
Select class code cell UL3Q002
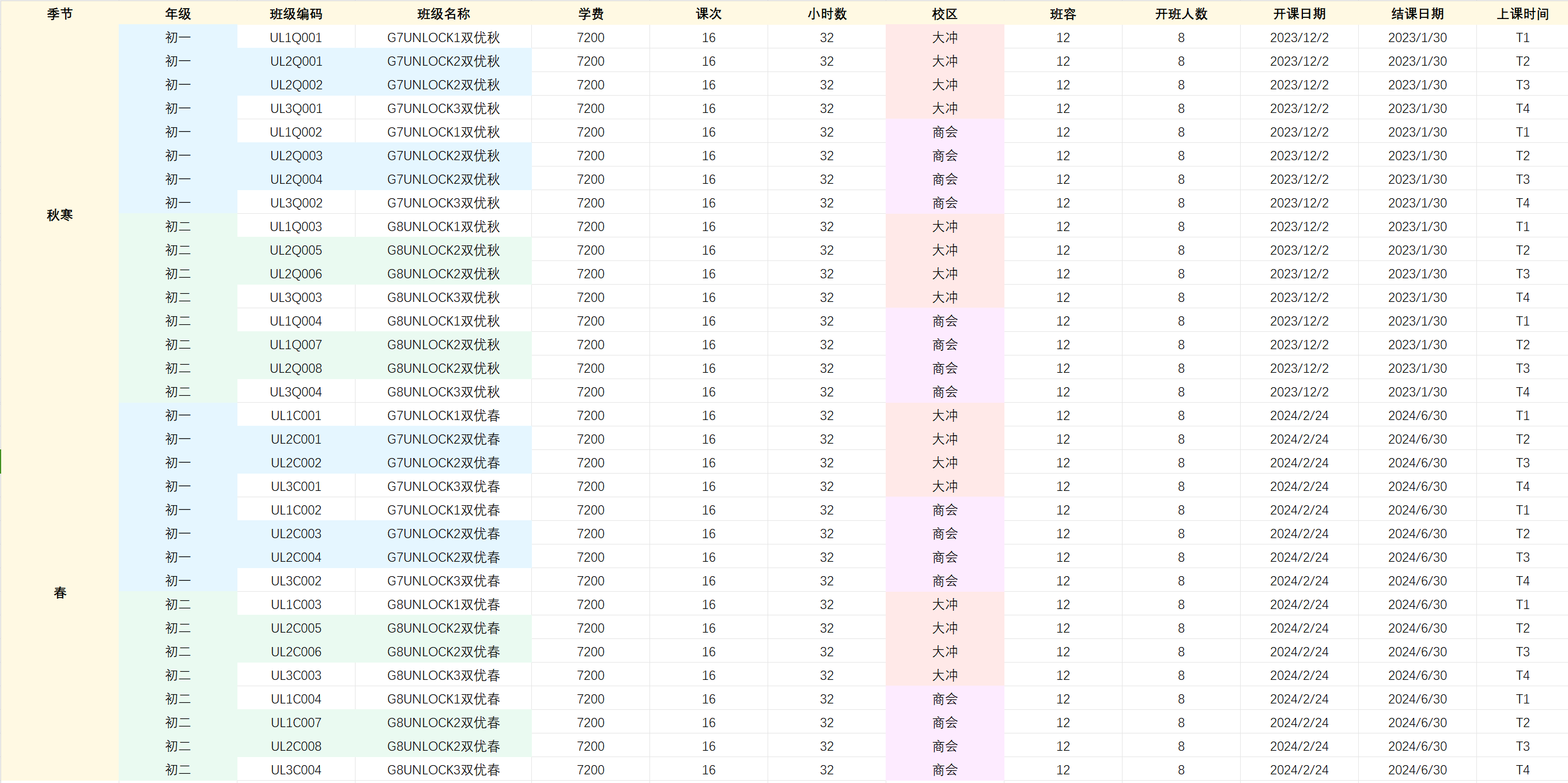click(296, 203)
